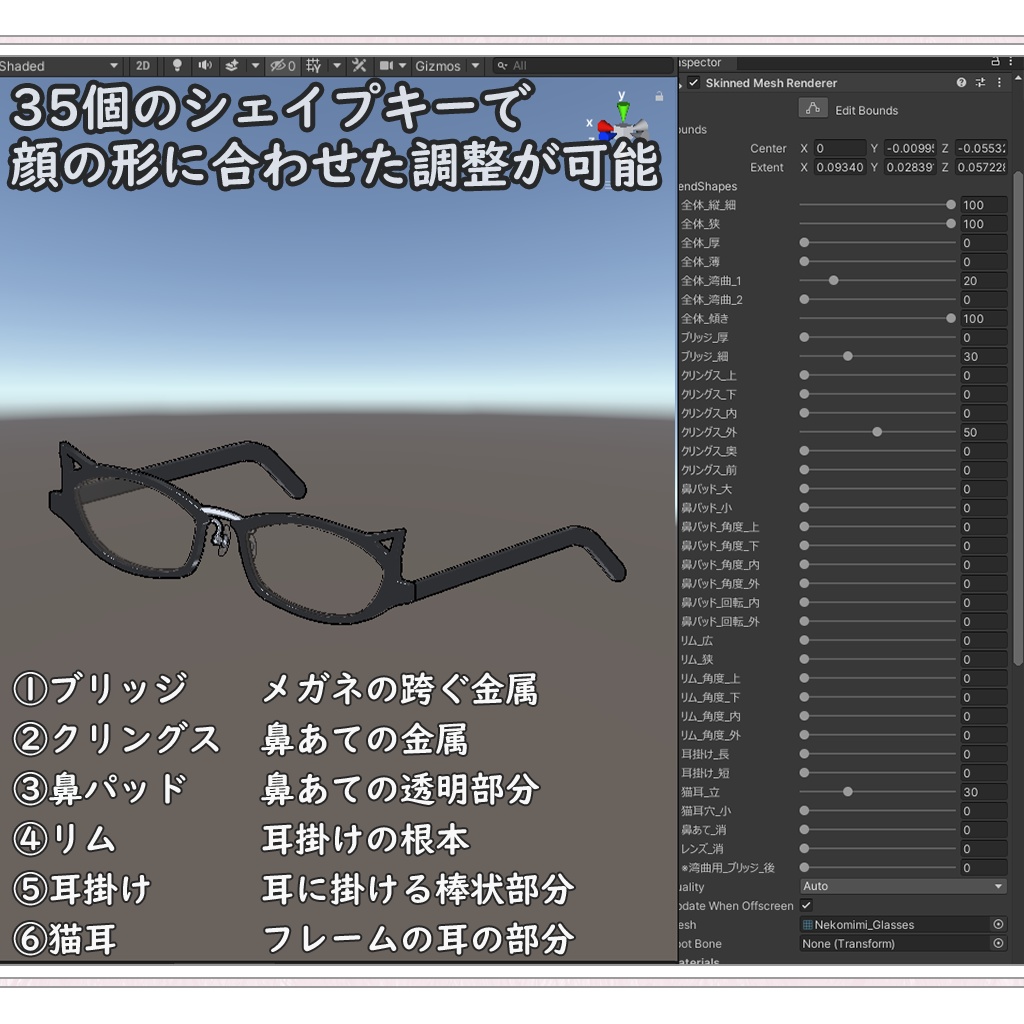Click the grid visibility icon in the toolbar
The height and width of the screenshot is (1024, 1024).
click(315, 66)
